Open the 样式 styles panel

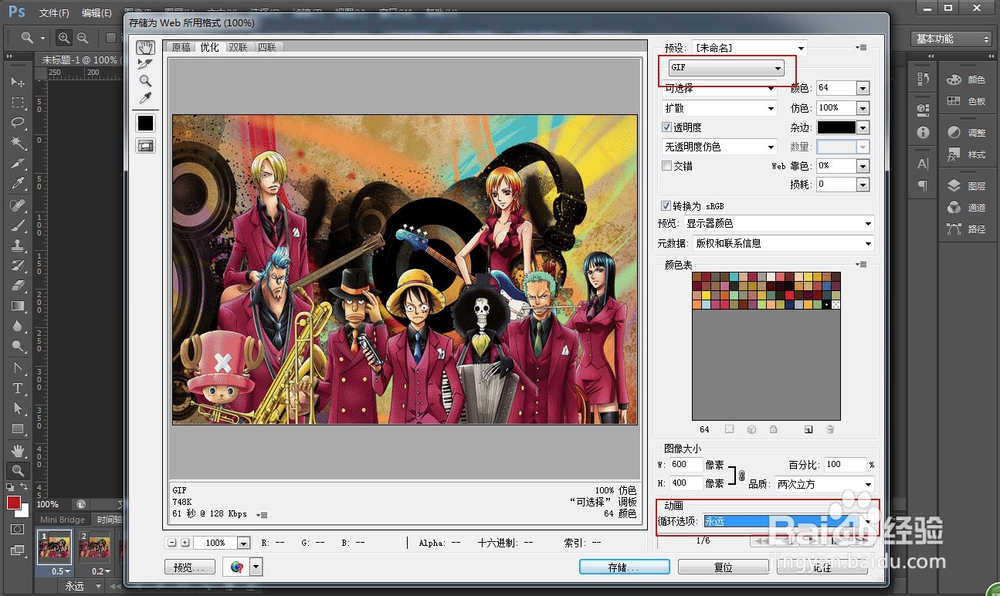[967, 154]
